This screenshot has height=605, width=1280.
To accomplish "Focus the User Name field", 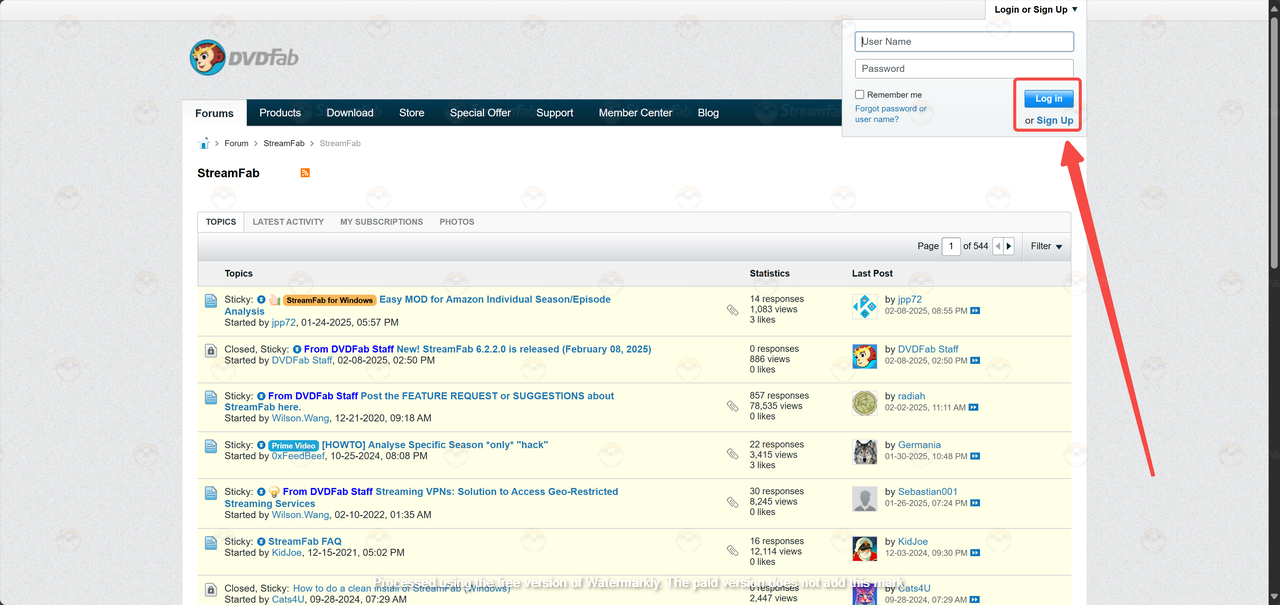I will pos(964,42).
